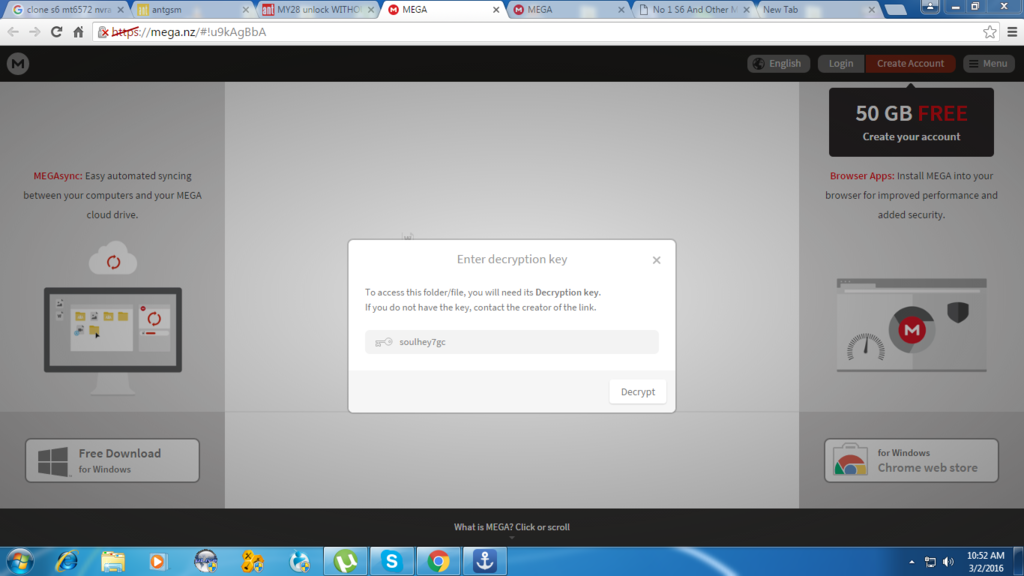Viewport: 1024px width, 576px height.
Task: Launch Internet Explorer from the taskbar
Action: [x=67, y=562]
